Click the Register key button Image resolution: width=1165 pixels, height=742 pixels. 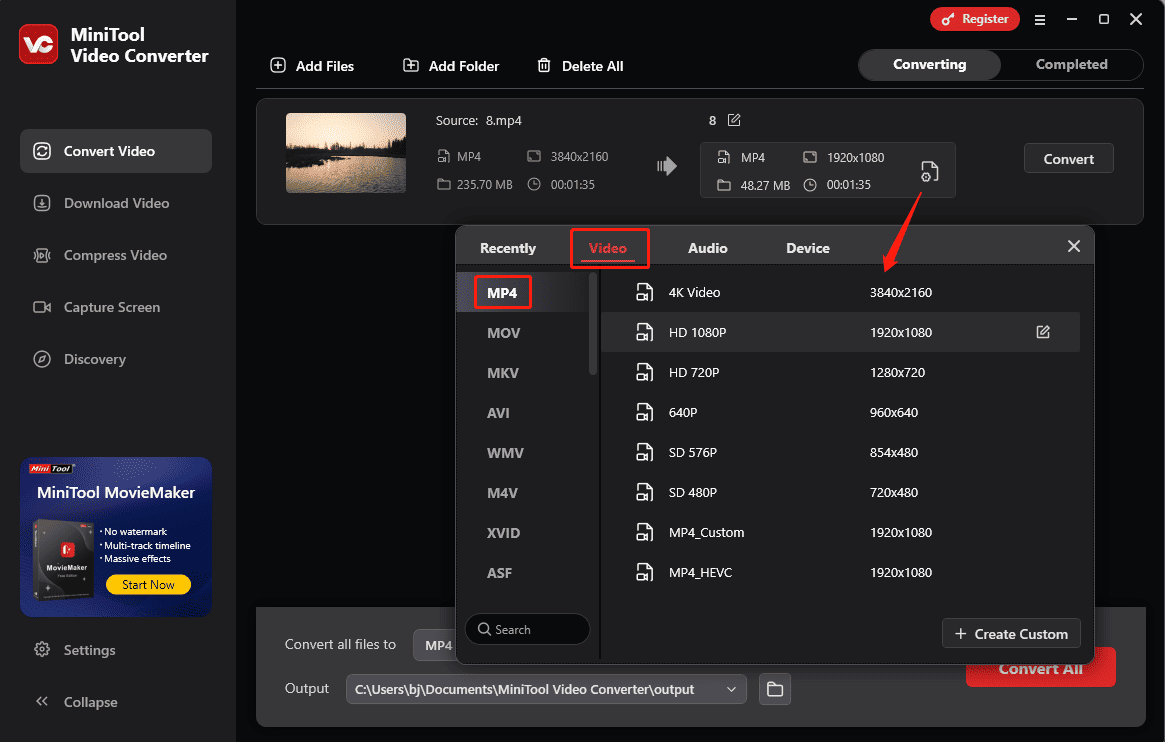tap(974, 19)
